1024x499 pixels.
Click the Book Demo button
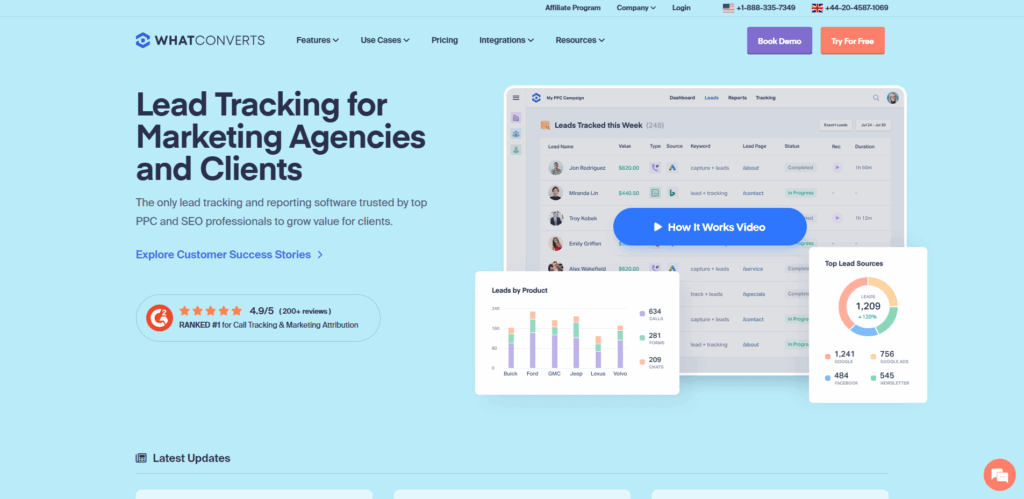(x=779, y=41)
